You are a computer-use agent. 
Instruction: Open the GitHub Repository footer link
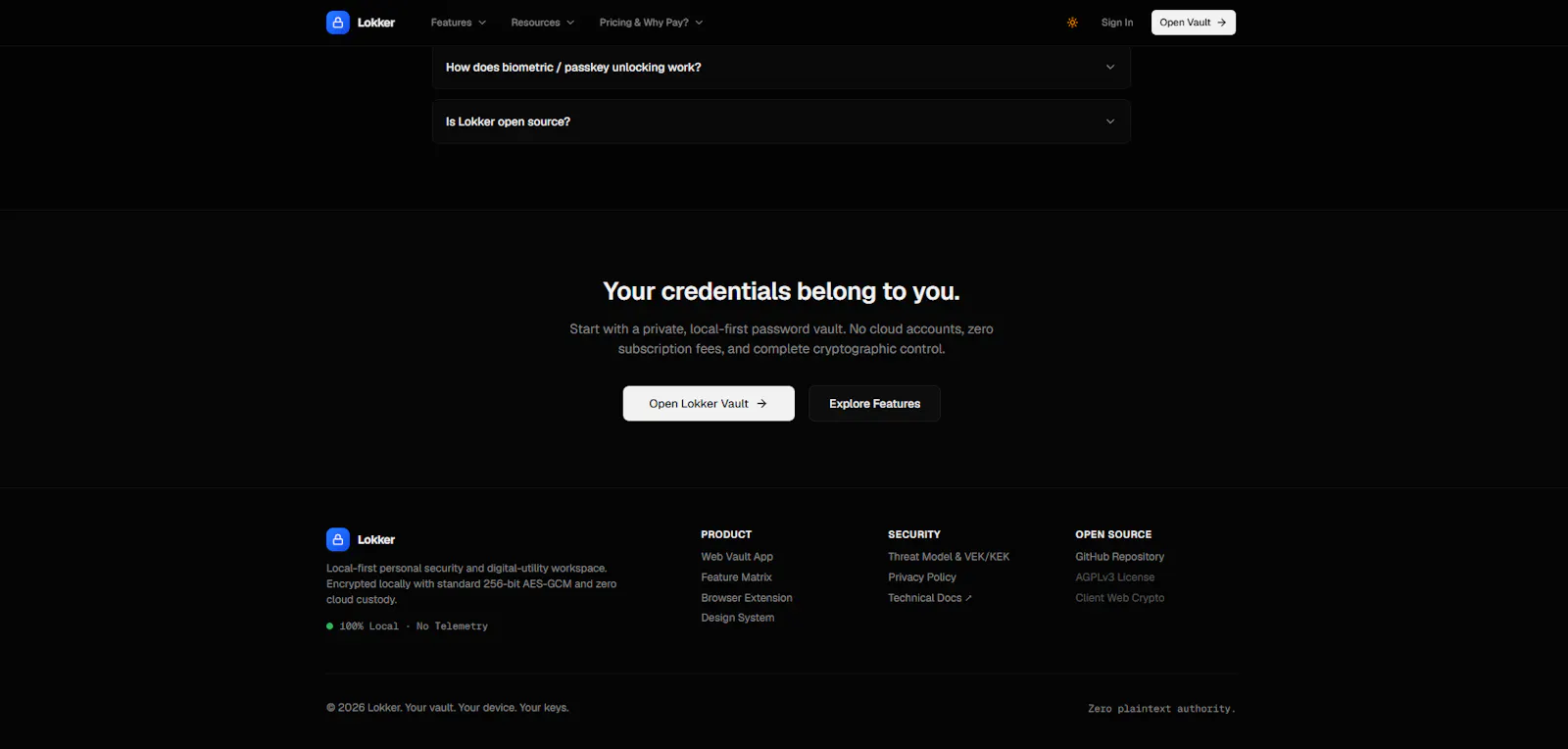[x=1120, y=557]
